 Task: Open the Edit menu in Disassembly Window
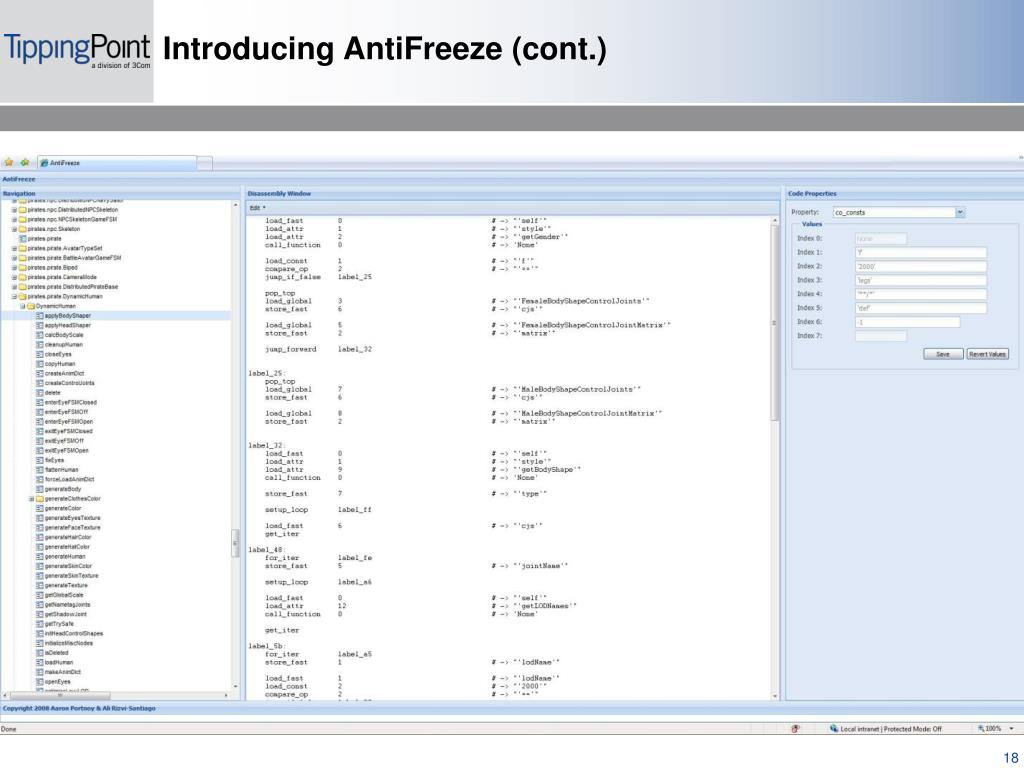tap(257, 208)
